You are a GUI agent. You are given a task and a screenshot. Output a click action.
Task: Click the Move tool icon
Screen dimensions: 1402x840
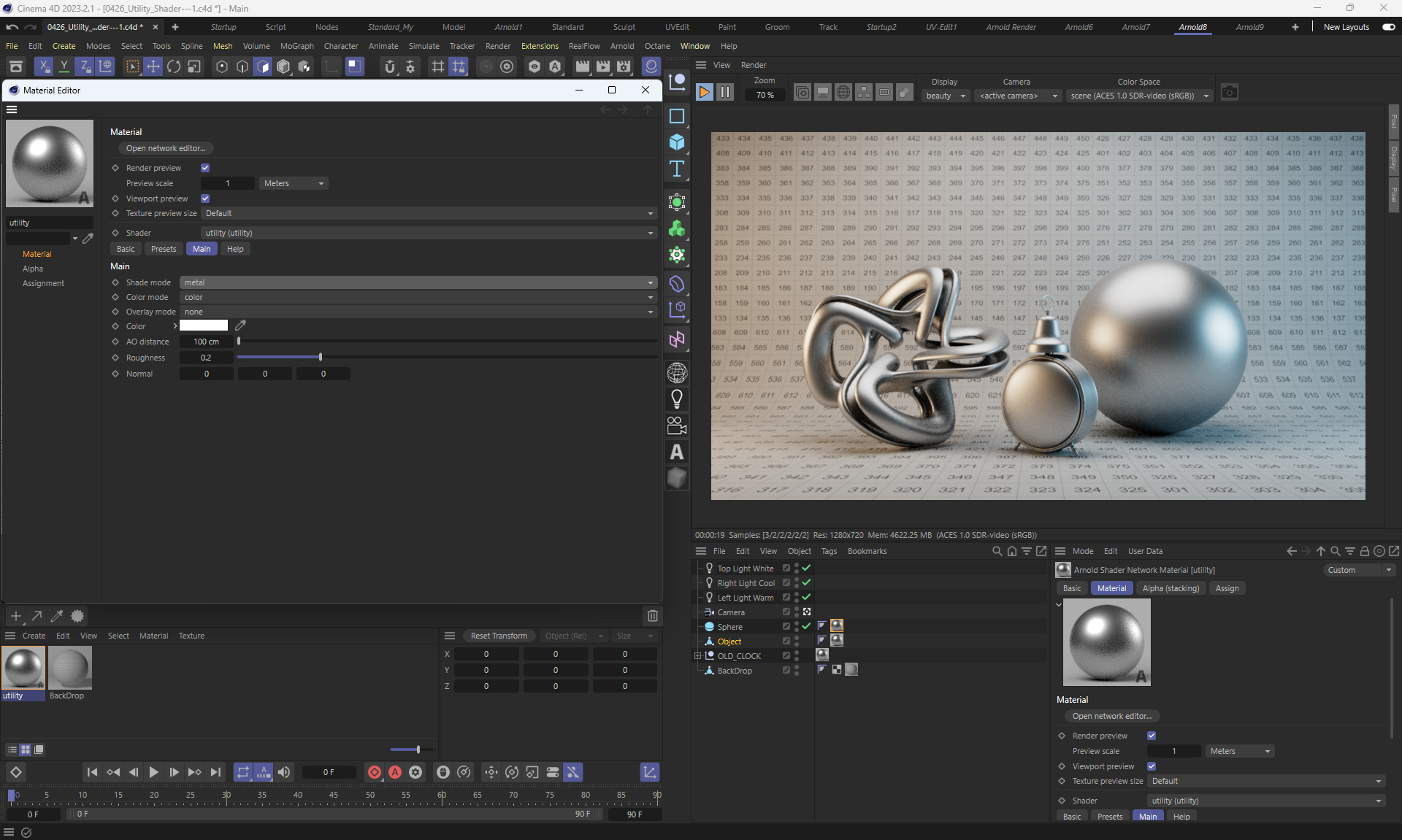[x=153, y=66]
